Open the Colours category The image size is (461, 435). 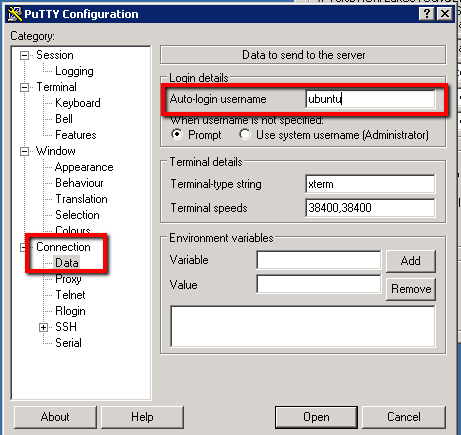click(x=73, y=230)
